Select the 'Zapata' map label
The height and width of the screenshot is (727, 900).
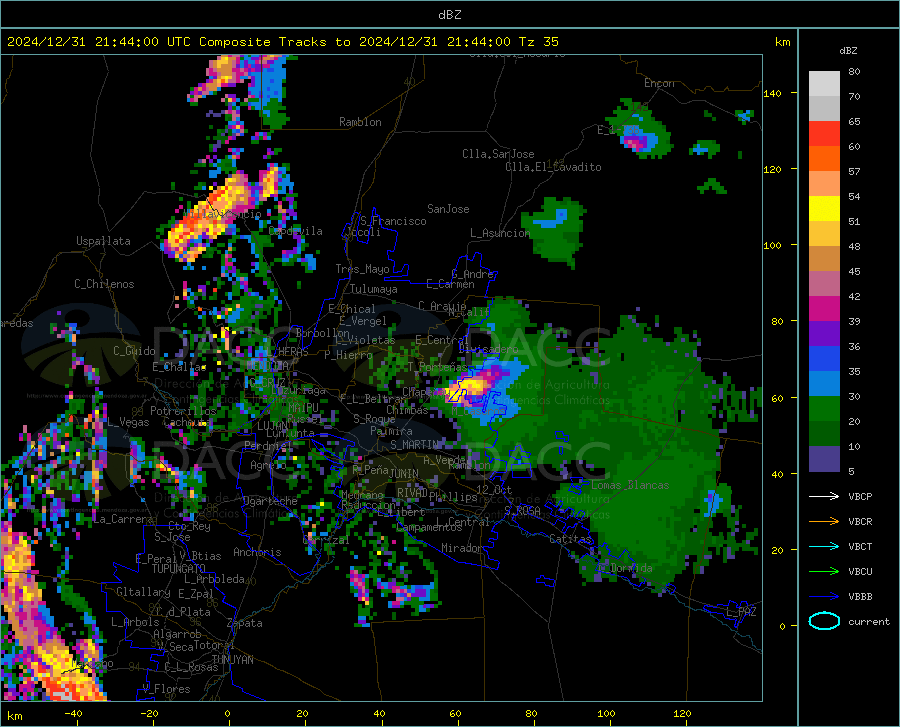pos(245,623)
